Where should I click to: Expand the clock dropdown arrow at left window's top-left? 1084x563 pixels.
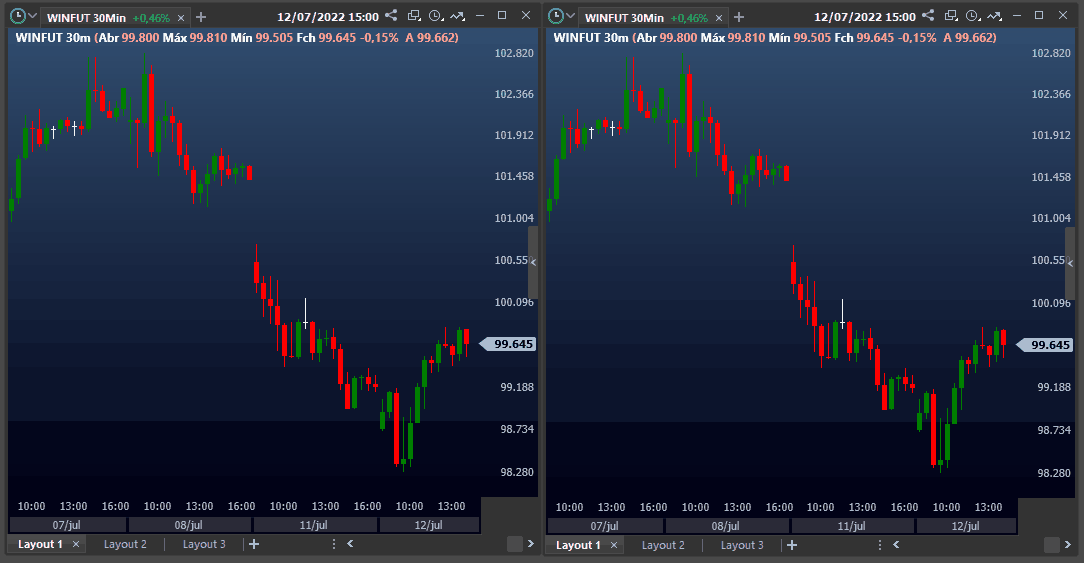tap(32, 15)
